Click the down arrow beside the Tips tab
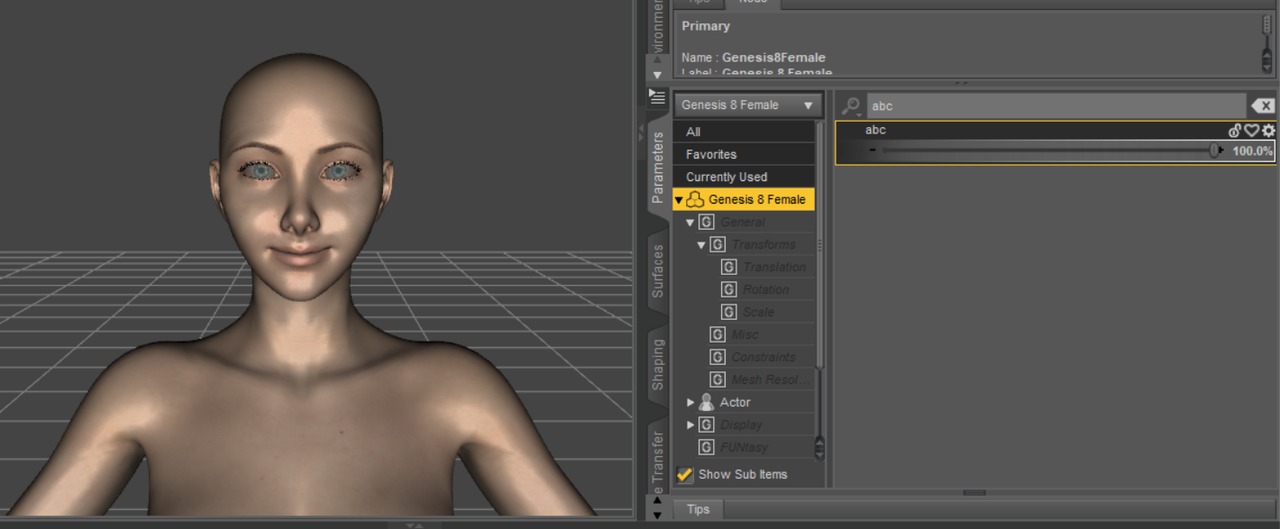The height and width of the screenshot is (529, 1280). tap(657, 515)
